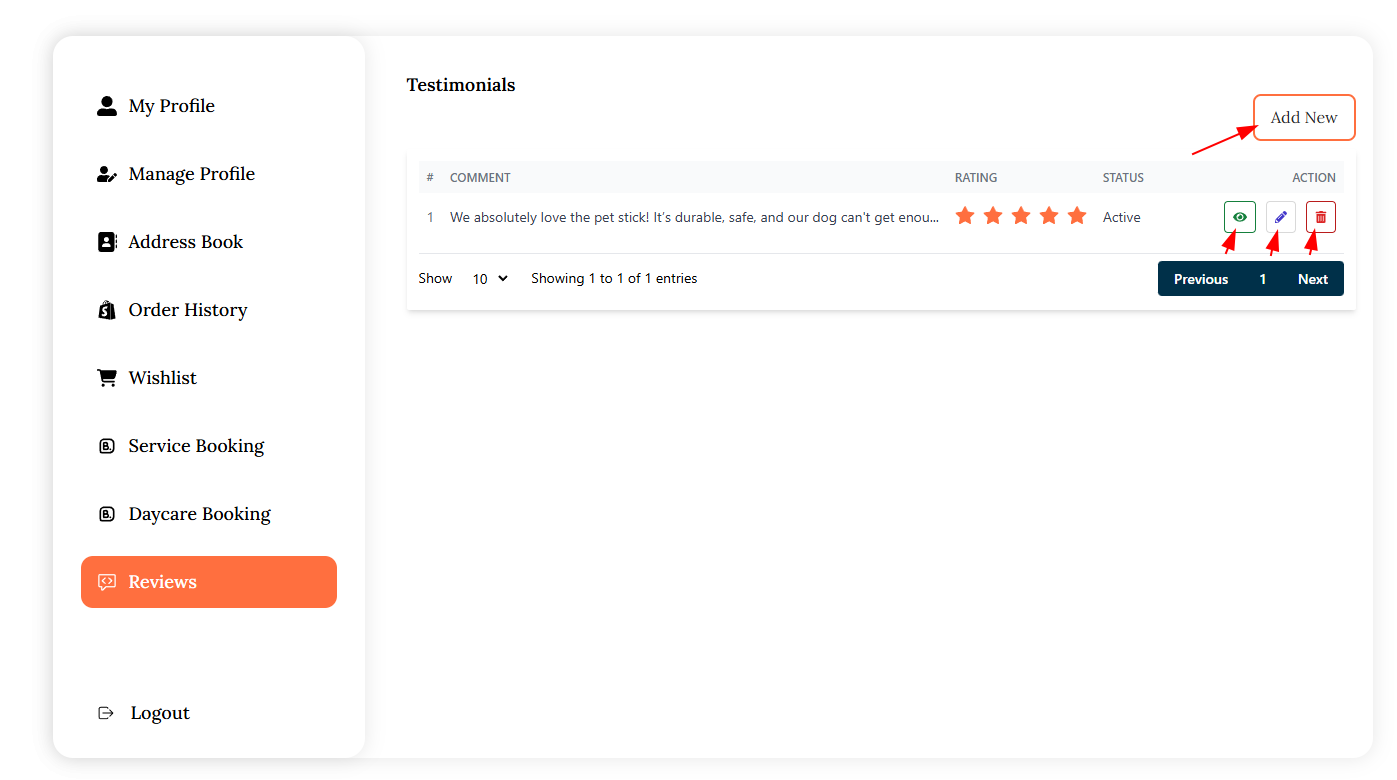Click the testimonial comment text
The image size is (1397, 780).
(694, 217)
